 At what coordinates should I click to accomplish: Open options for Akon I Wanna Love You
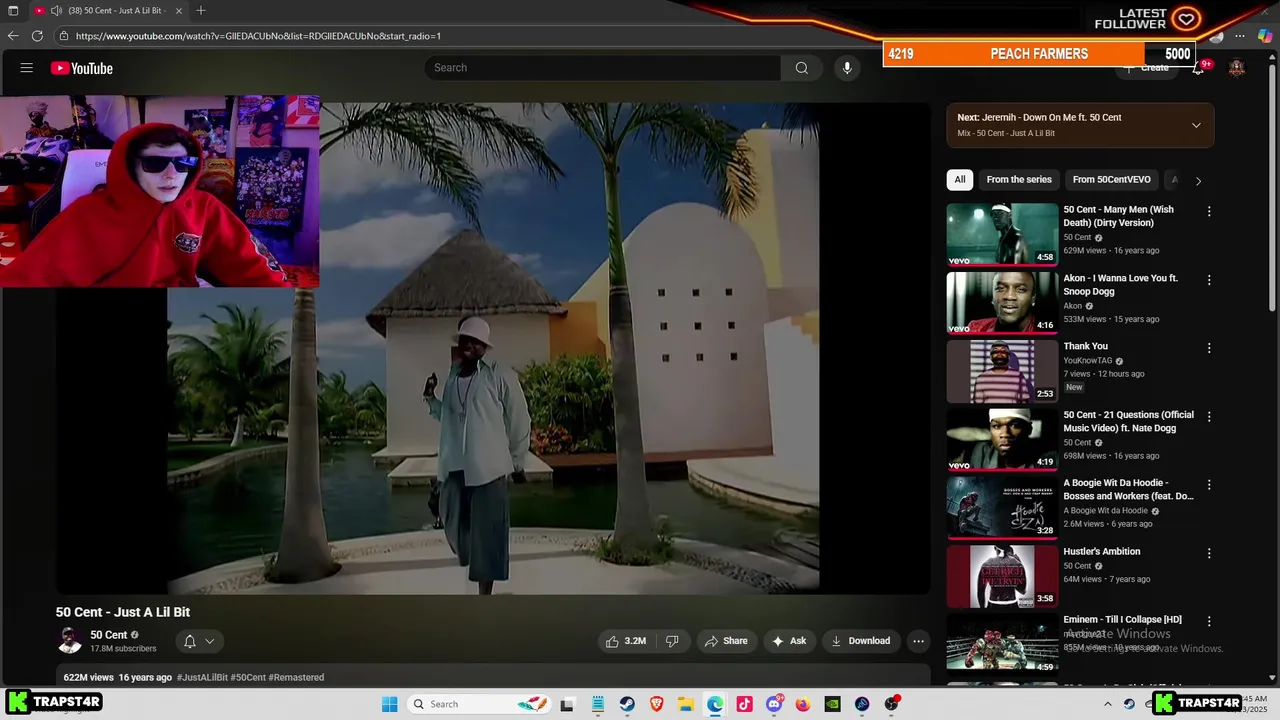(1209, 280)
